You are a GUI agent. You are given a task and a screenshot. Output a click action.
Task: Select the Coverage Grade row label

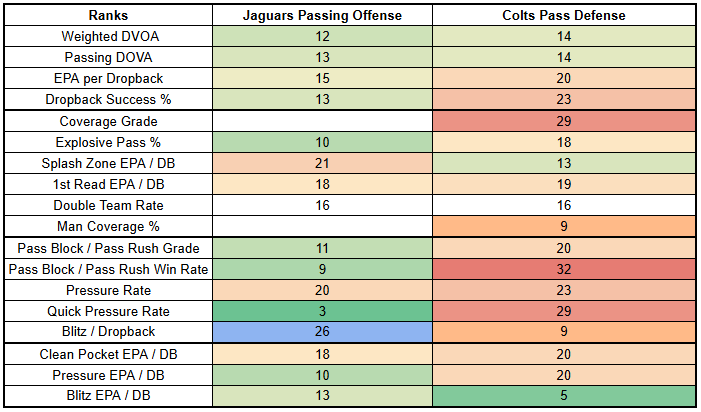[x=106, y=121]
